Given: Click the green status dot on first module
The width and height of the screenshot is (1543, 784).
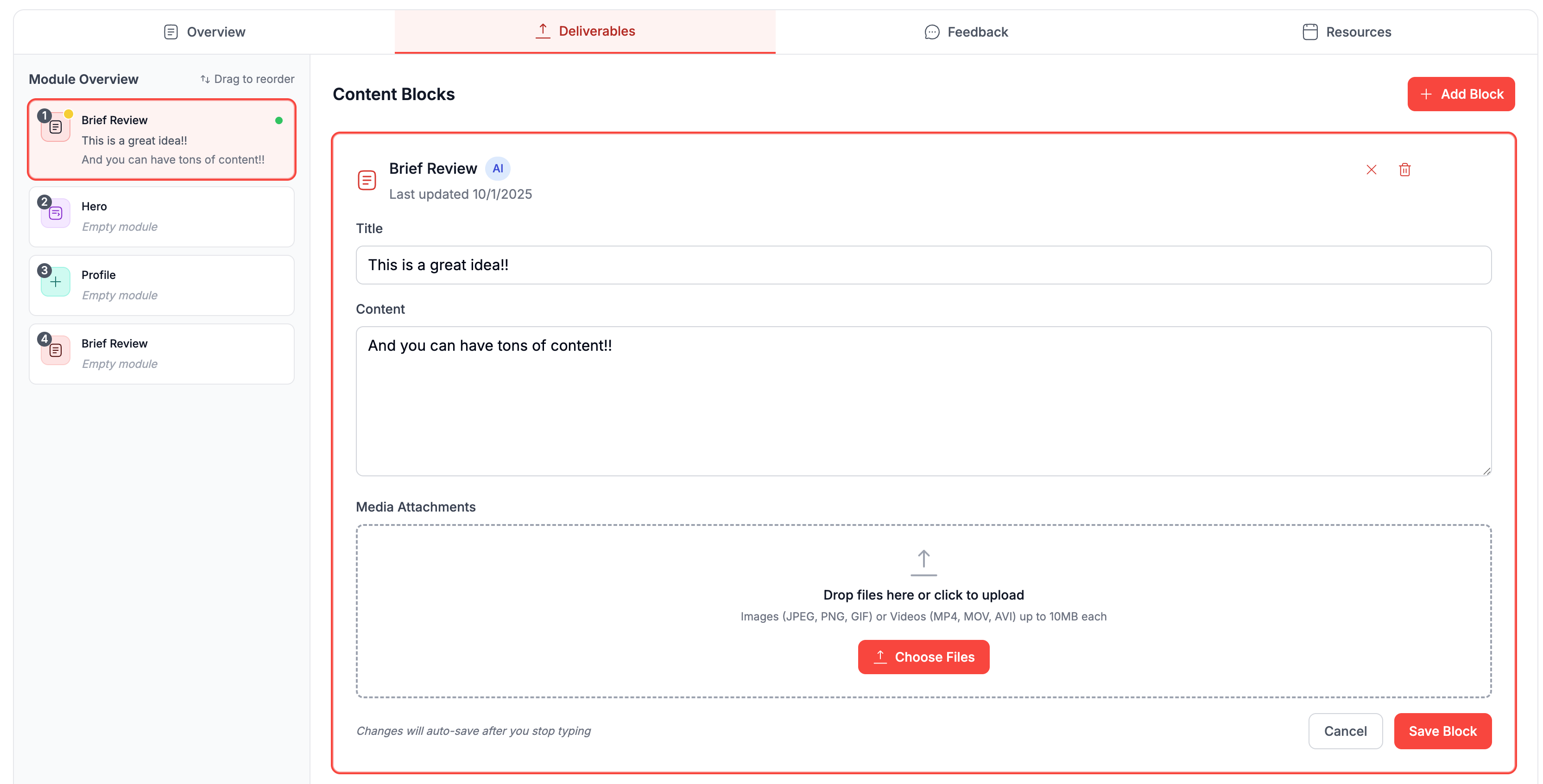Looking at the screenshot, I should [278, 120].
